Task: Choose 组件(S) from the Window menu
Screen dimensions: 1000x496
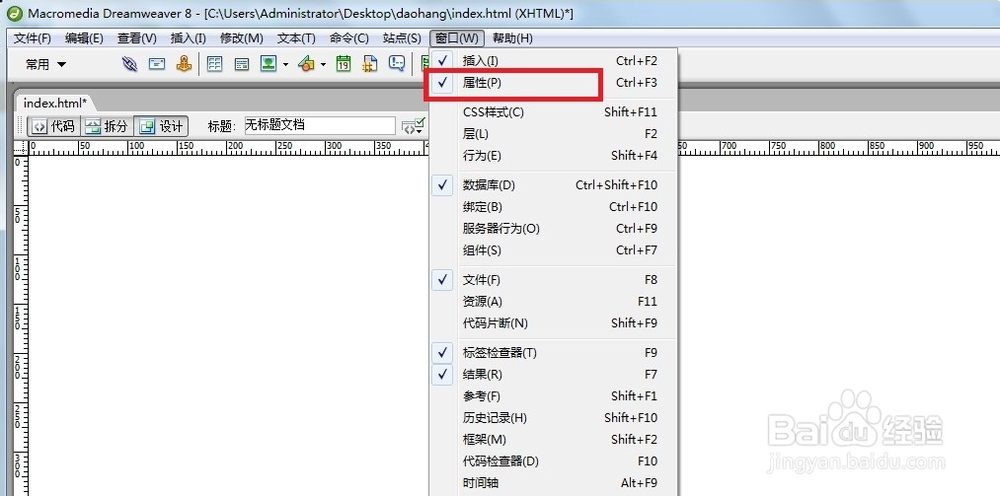Action: tap(554, 250)
